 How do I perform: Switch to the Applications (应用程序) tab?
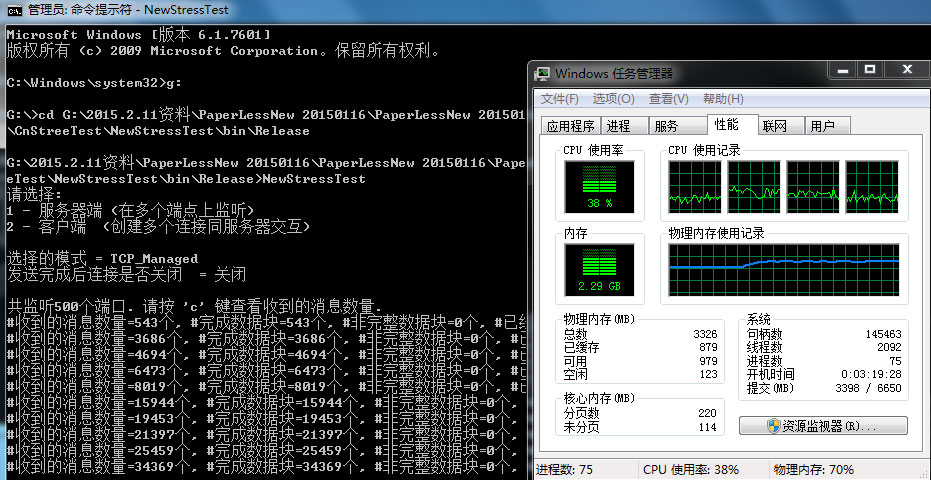click(x=571, y=126)
